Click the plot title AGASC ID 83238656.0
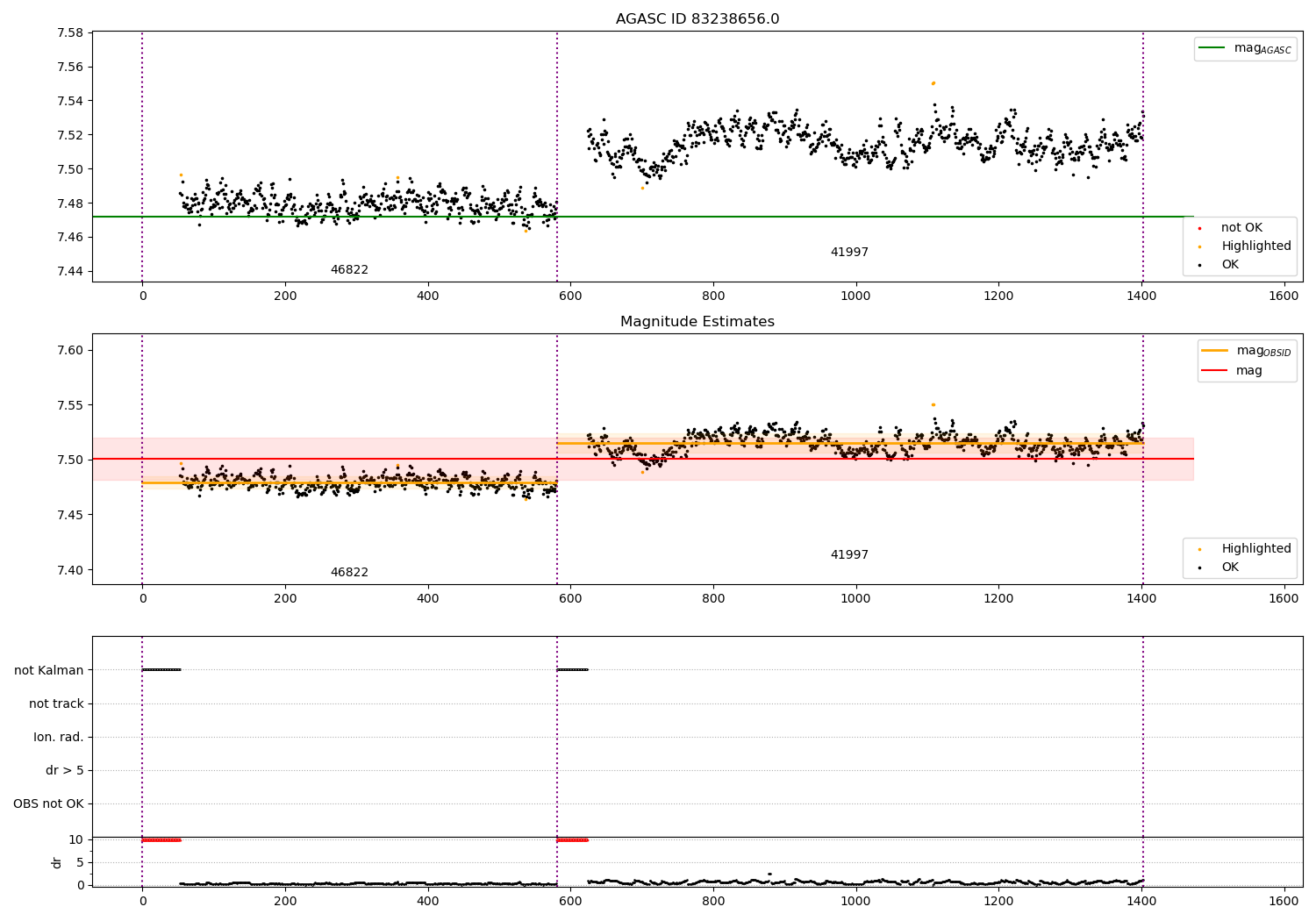The width and height of the screenshot is (1316, 921). 697,19
